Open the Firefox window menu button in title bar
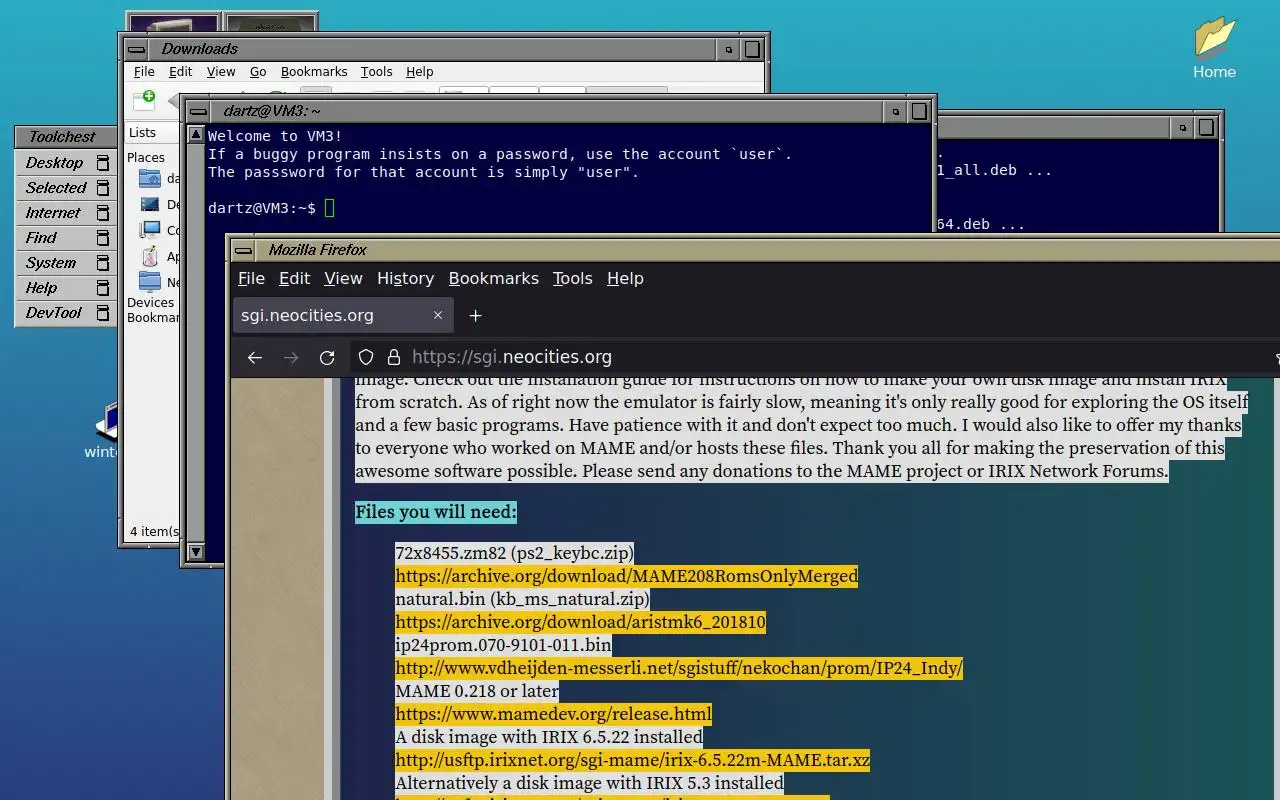Viewport: 1280px width, 800px height. [x=245, y=250]
